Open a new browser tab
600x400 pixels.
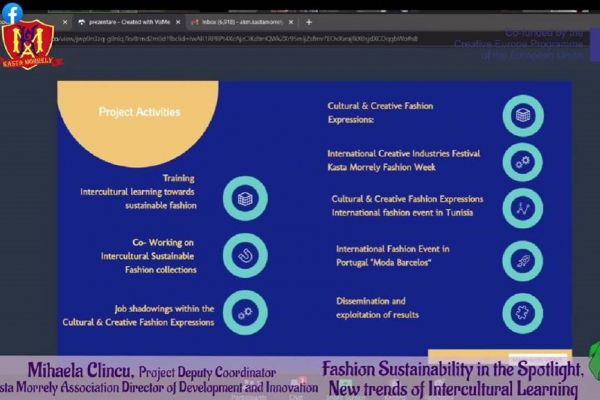(309, 21)
